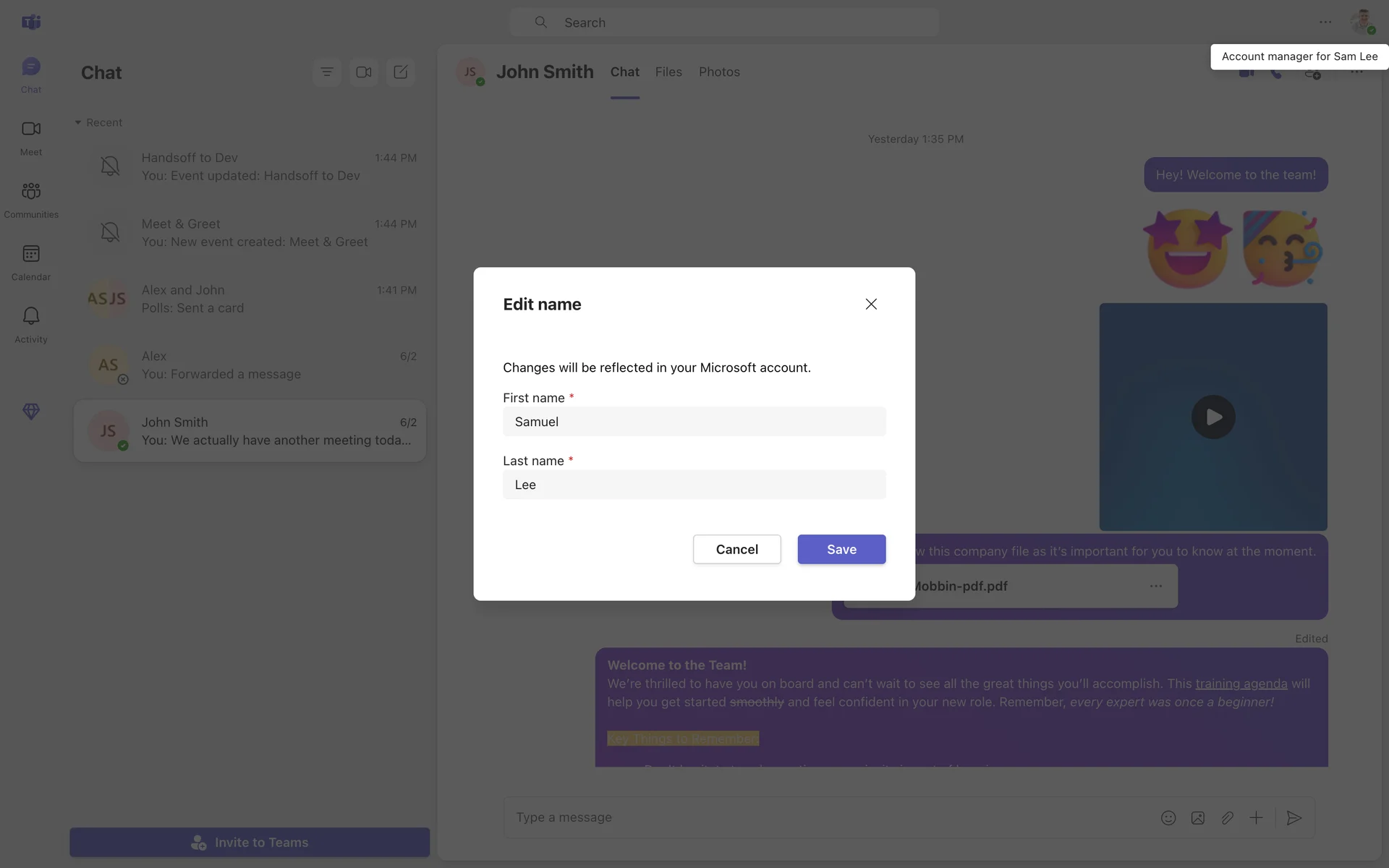Collapse the Recent chats section
This screenshot has height=868, width=1389.
78,123
